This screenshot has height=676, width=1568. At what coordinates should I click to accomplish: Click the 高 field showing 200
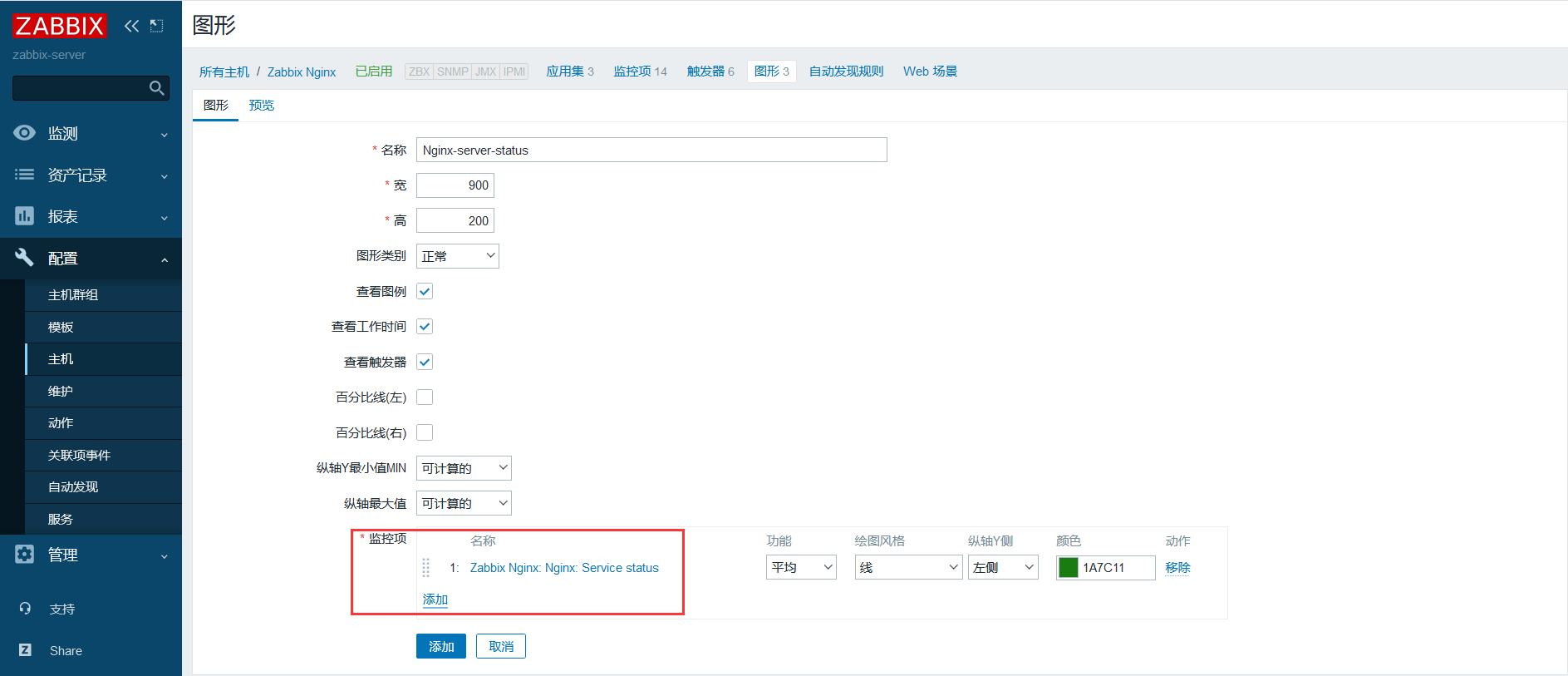(455, 220)
